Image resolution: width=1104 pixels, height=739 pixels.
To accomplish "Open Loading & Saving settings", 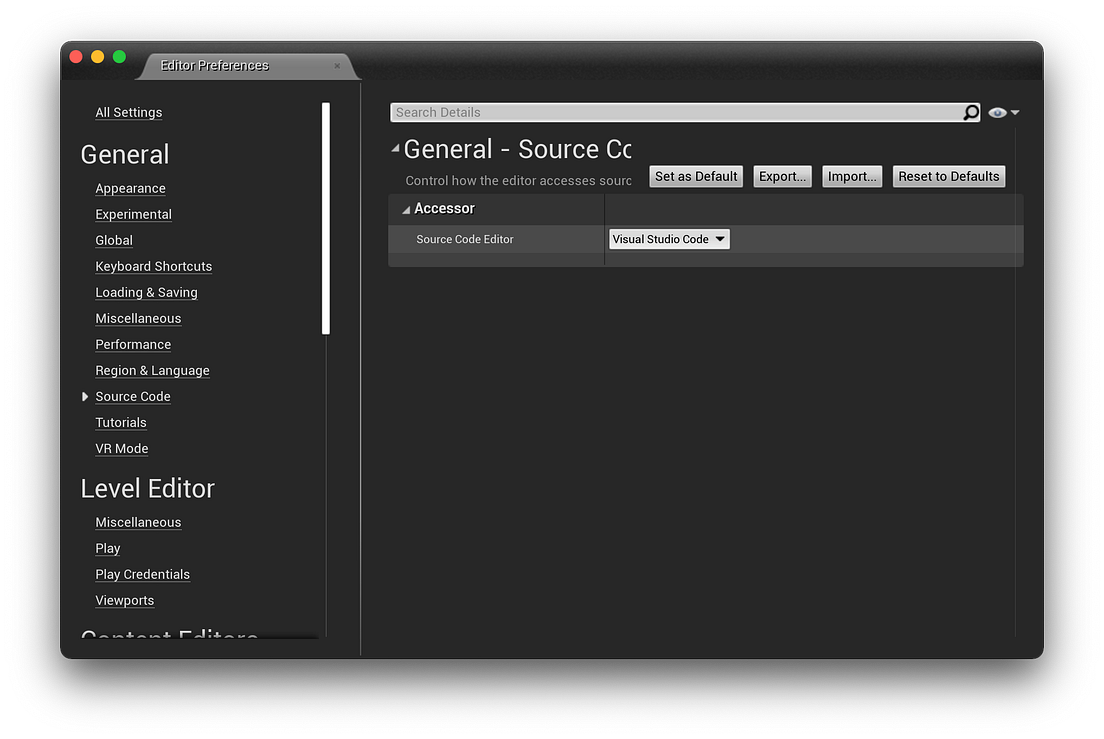I will click(146, 292).
